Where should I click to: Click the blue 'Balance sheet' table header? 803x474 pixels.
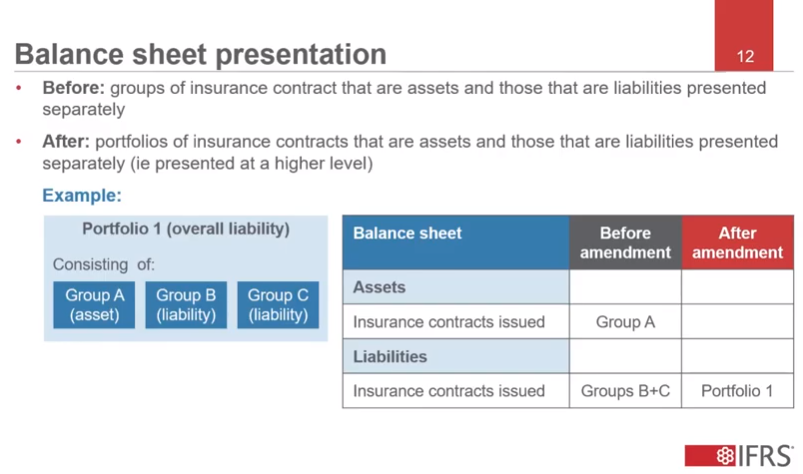[x=407, y=233]
